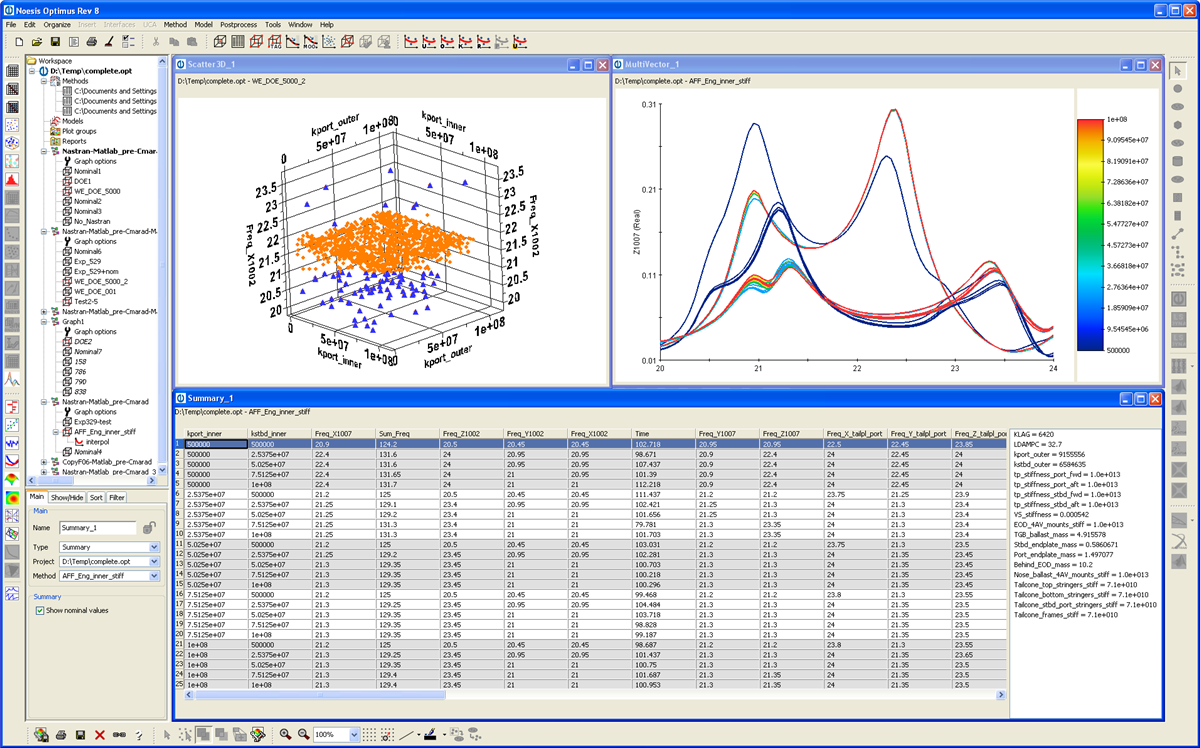
Task: Click the zoom in magnifier icon
Action: [286, 734]
